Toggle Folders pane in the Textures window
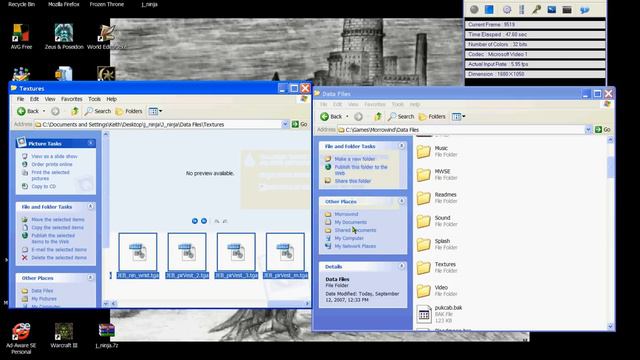 (129, 111)
